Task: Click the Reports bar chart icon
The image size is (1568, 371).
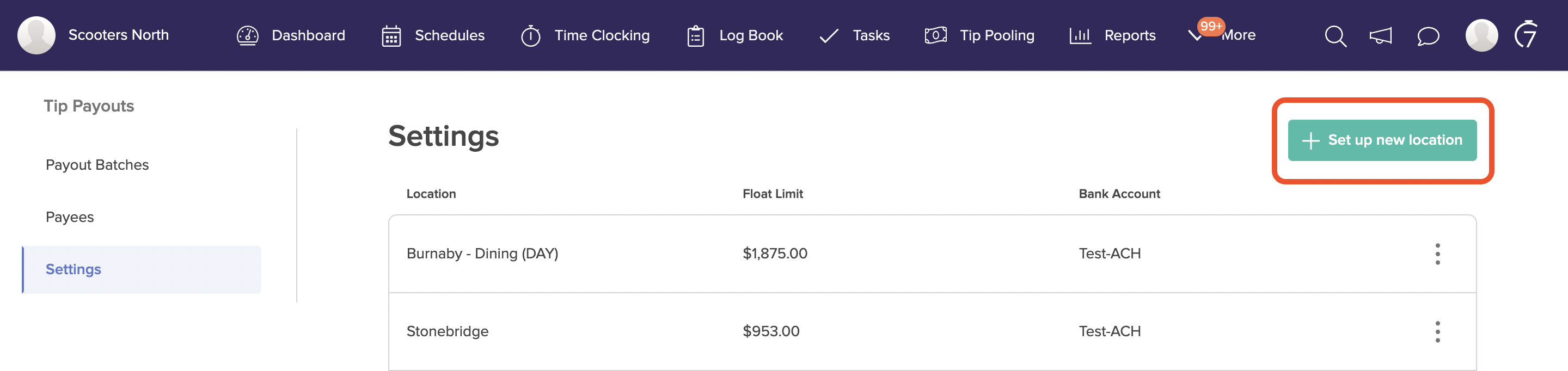Action: click(x=1080, y=36)
